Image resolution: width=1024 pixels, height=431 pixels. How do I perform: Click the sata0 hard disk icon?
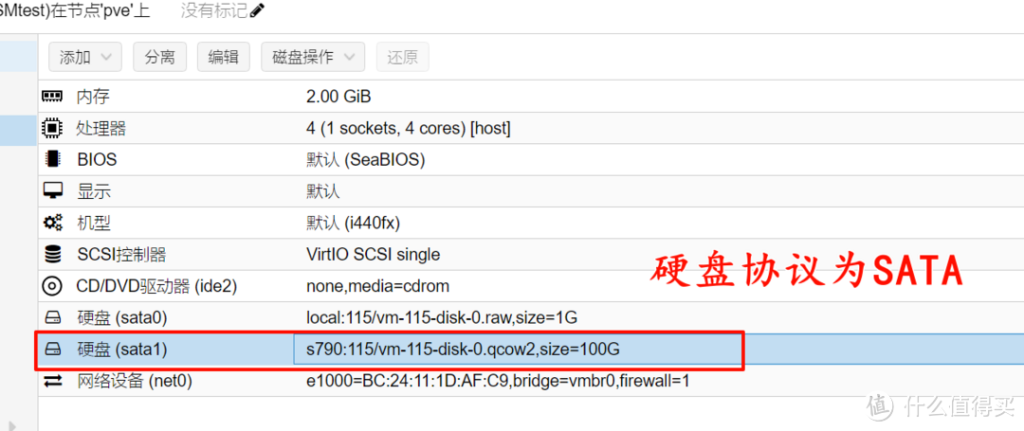pyautogui.click(x=52, y=318)
